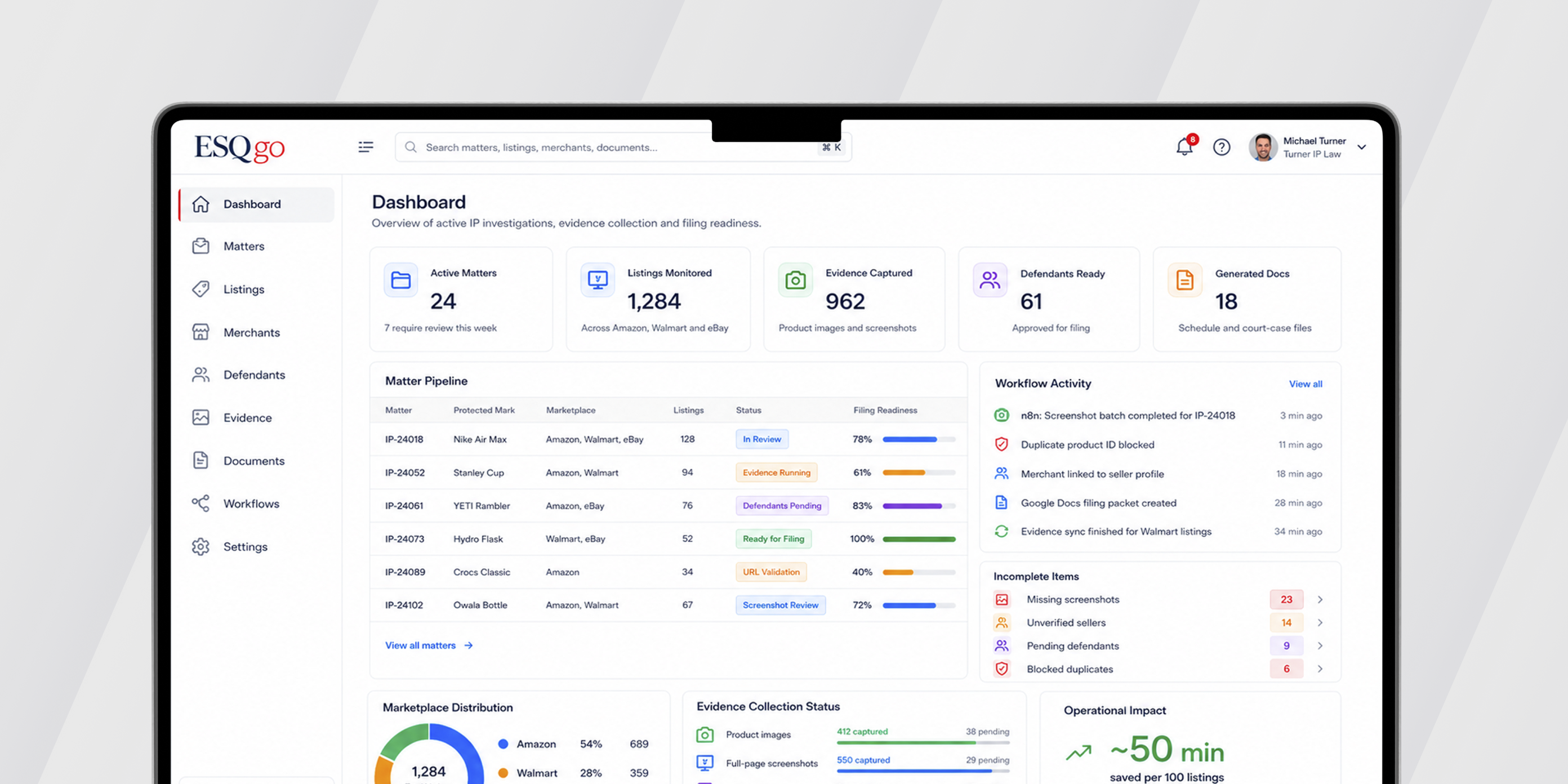Click the camera icon beside the n8n screenshot batch activity
Image resolution: width=1568 pixels, height=784 pixels.
[x=1001, y=415]
